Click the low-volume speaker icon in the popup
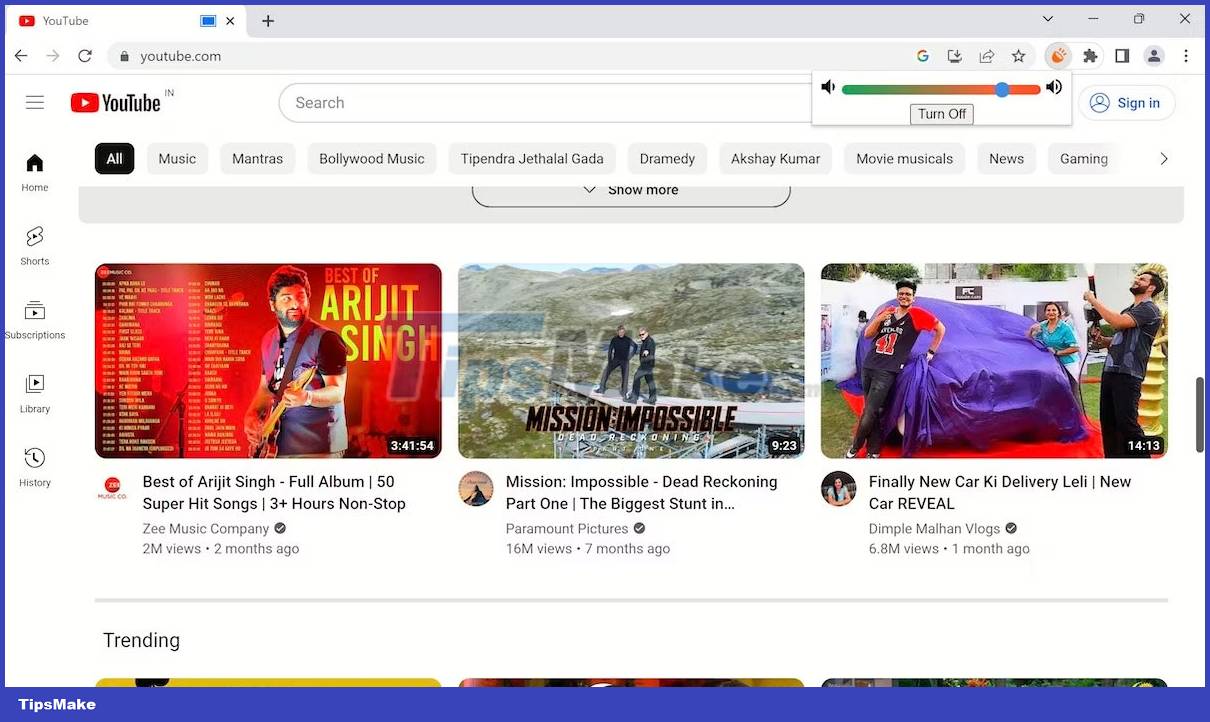 [x=828, y=88]
